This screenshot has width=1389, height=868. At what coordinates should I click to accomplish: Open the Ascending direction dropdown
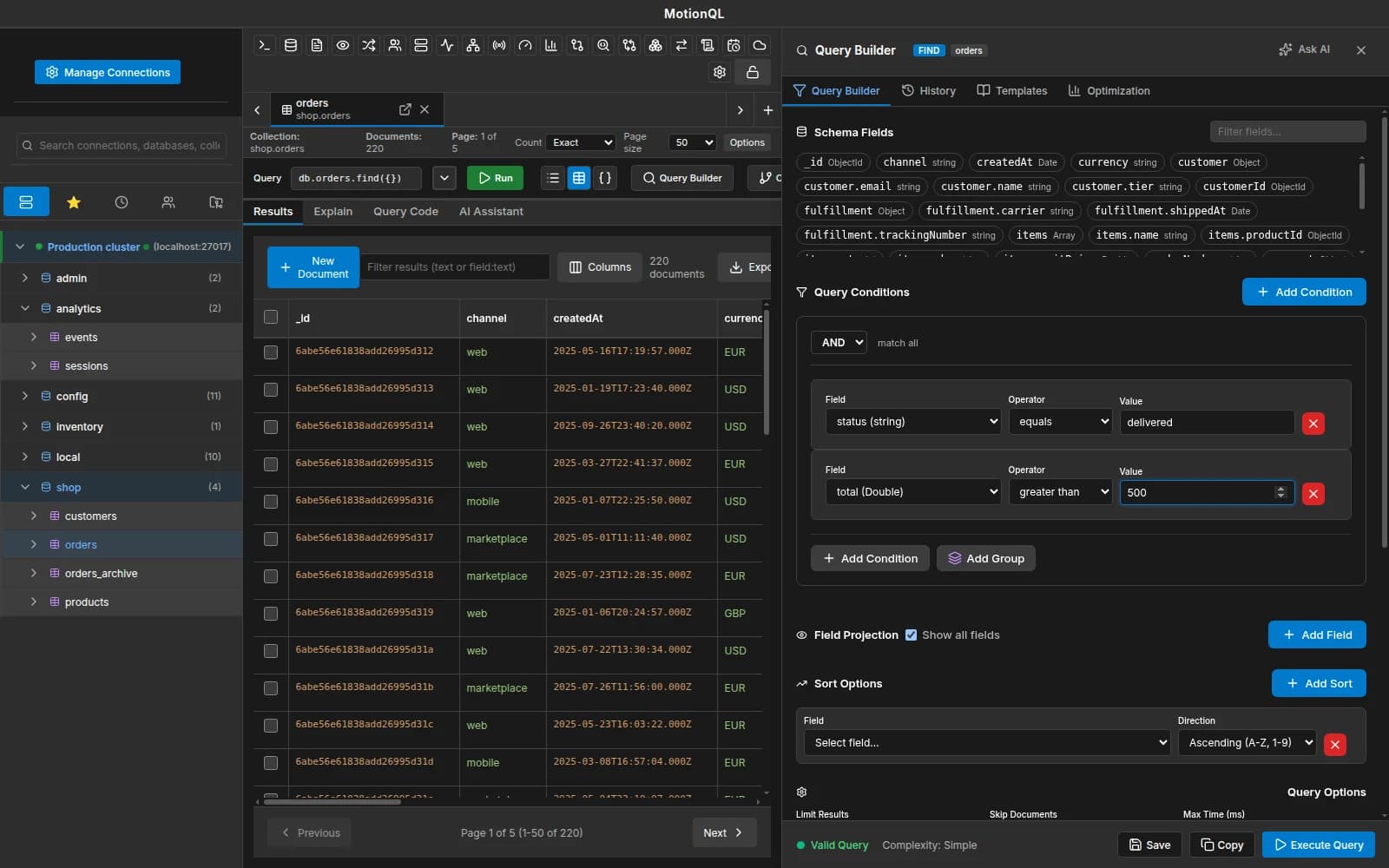click(1247, 743)
